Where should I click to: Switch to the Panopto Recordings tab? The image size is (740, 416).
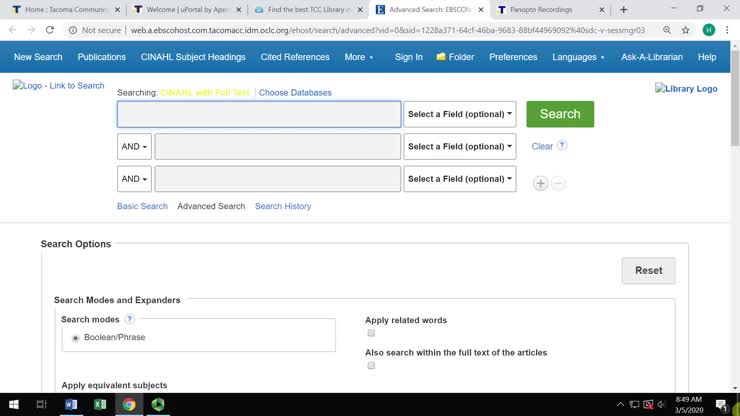550,9
